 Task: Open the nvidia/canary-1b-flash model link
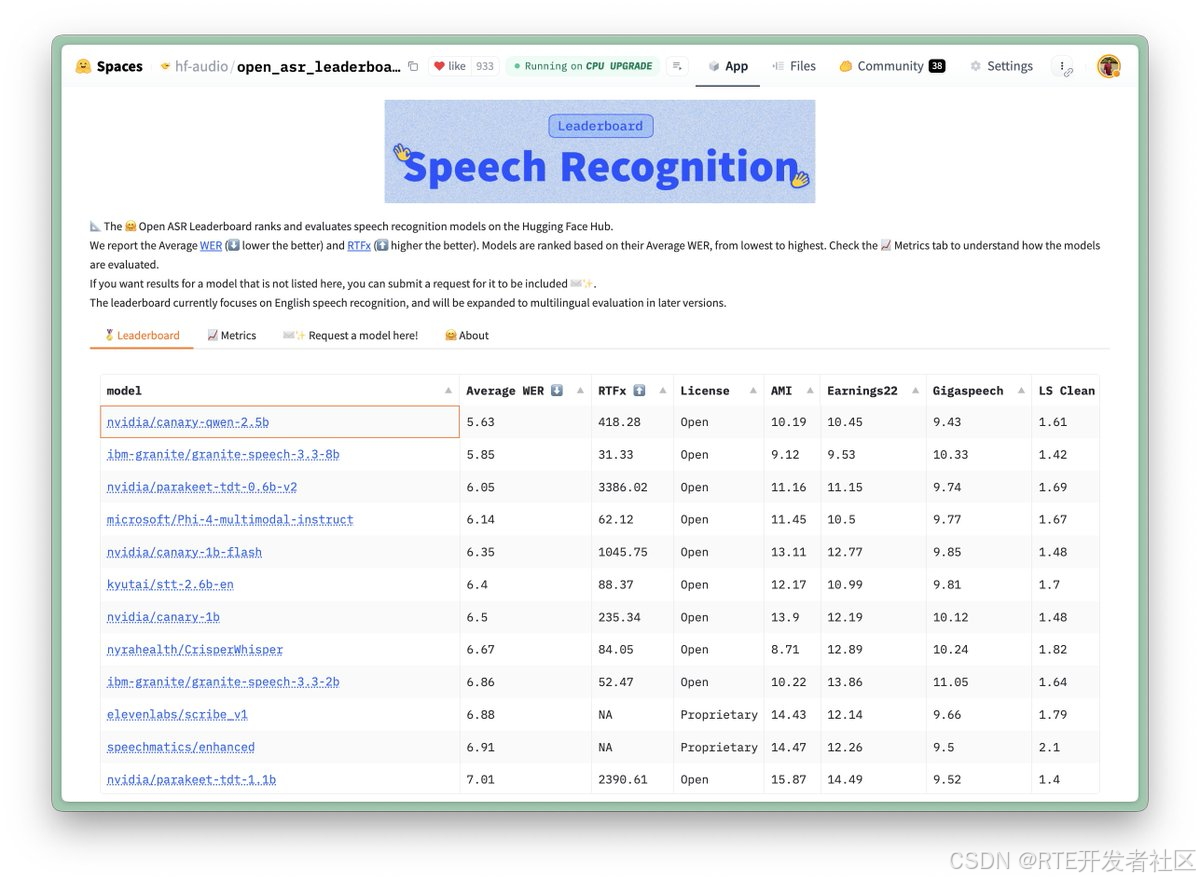point(184,552)
